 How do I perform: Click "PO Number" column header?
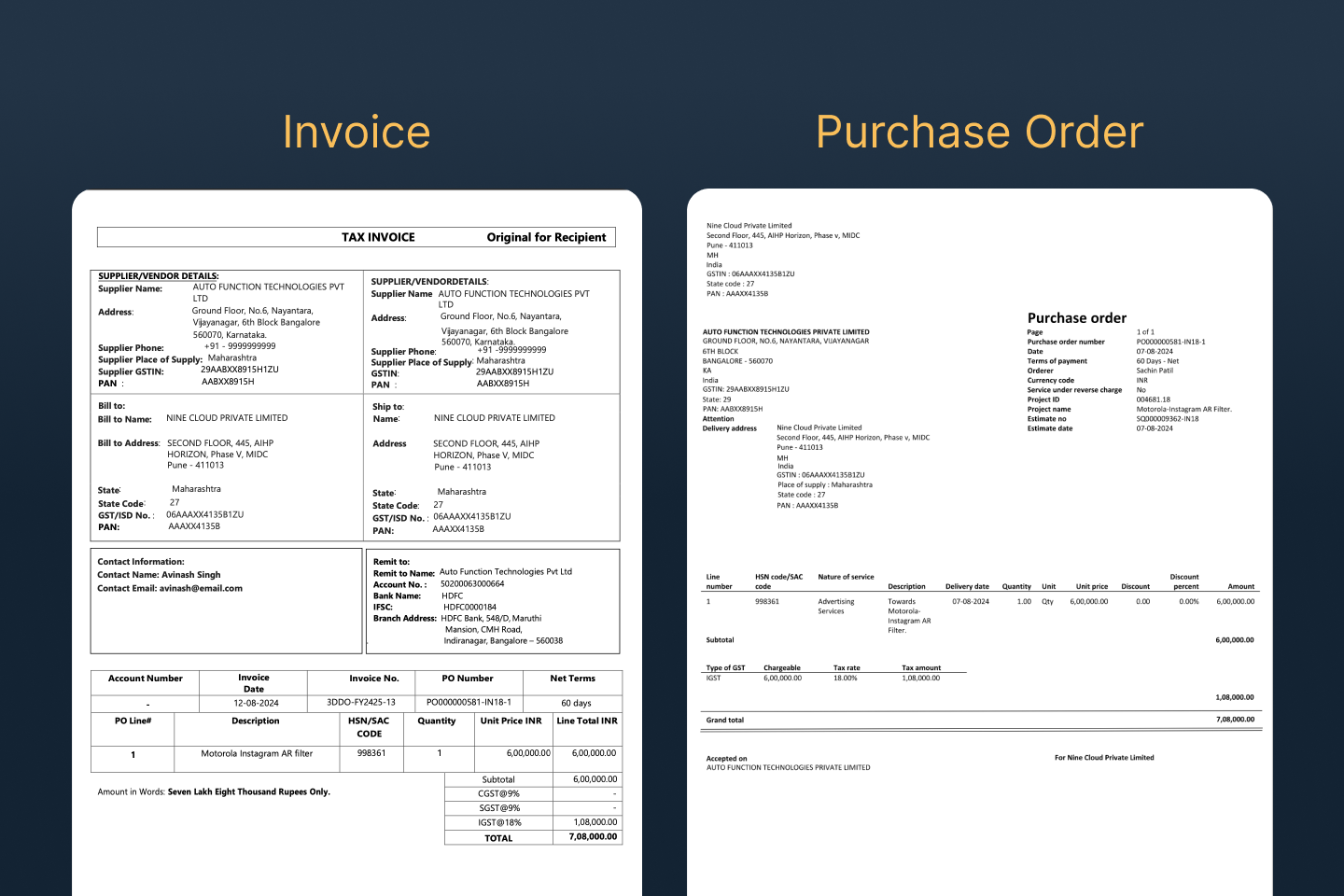[468, 679]
